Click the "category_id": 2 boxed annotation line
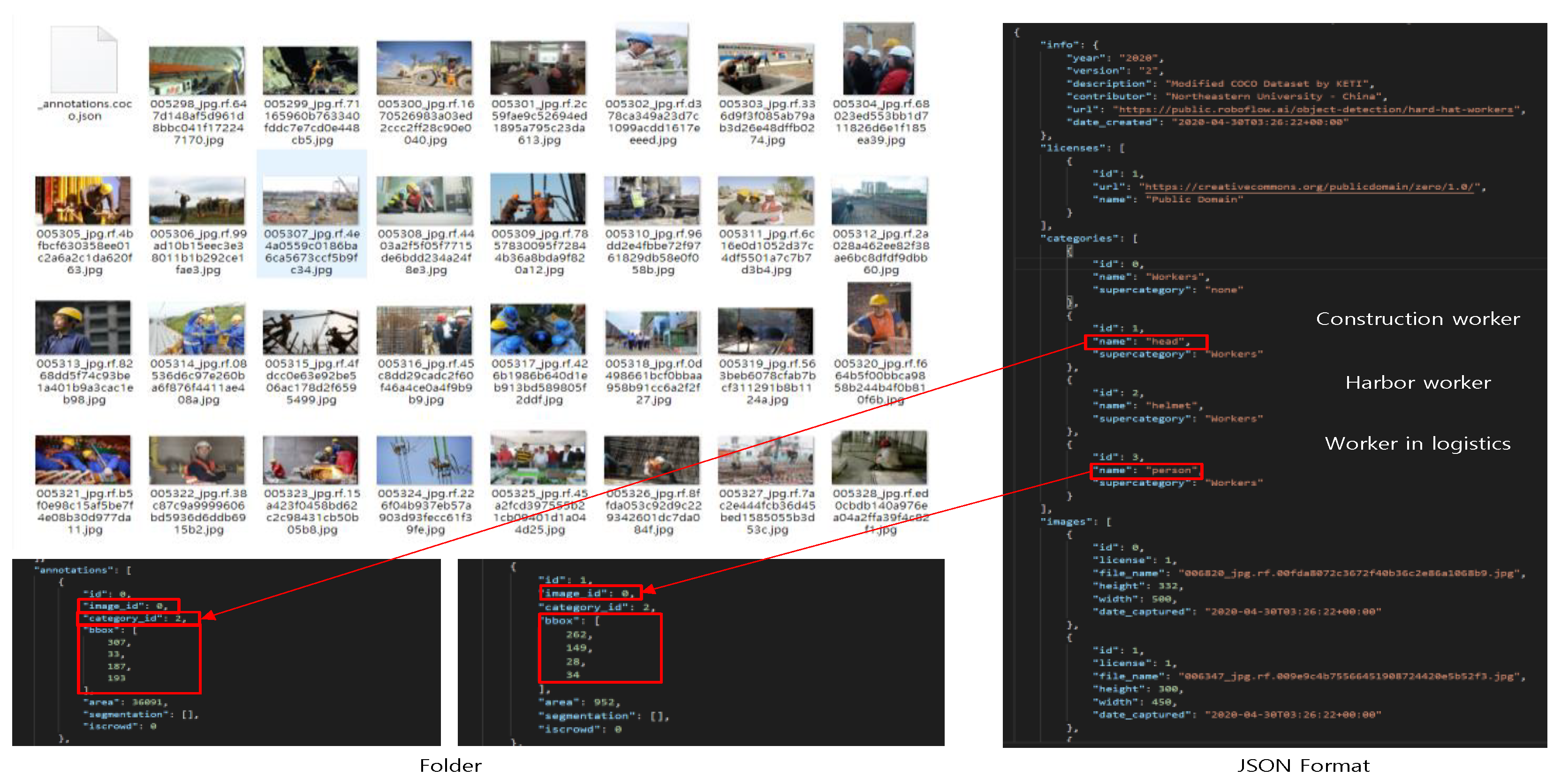This screenshot has width=1561, height=784. pyautogui.click(x=138, y=618)
